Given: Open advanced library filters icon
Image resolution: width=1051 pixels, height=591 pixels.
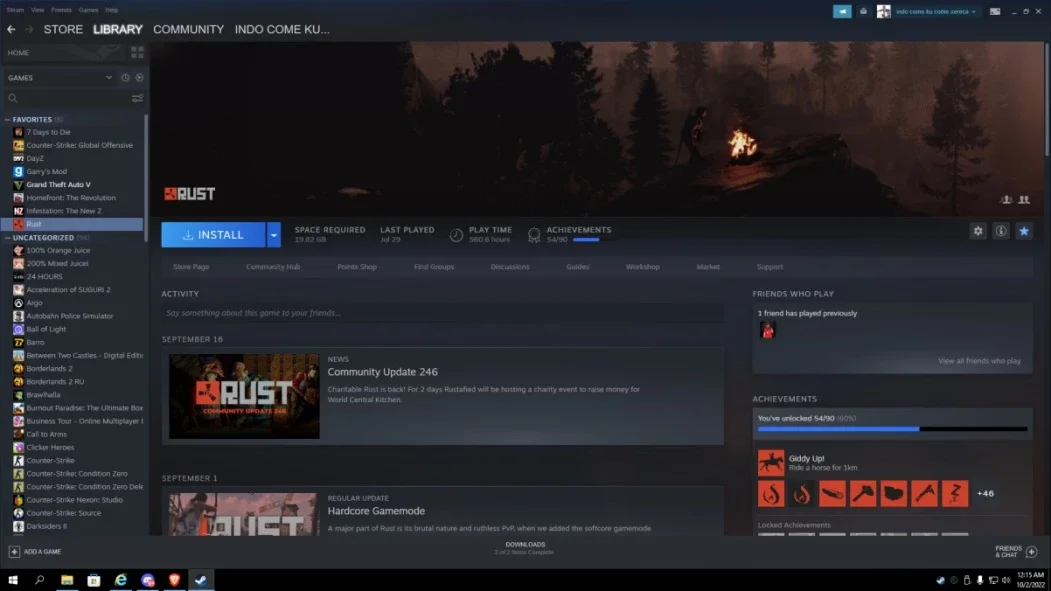Looking at the screenshot, I should point(137,98).
